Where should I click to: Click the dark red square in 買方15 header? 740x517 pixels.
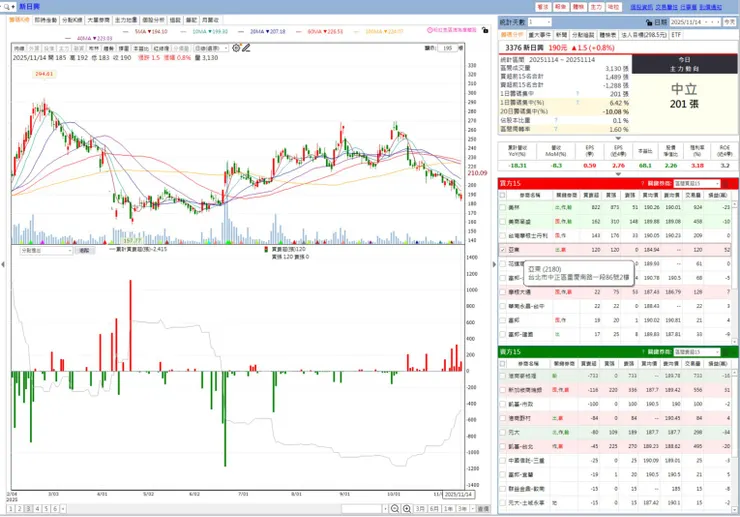tap(726, 183)
